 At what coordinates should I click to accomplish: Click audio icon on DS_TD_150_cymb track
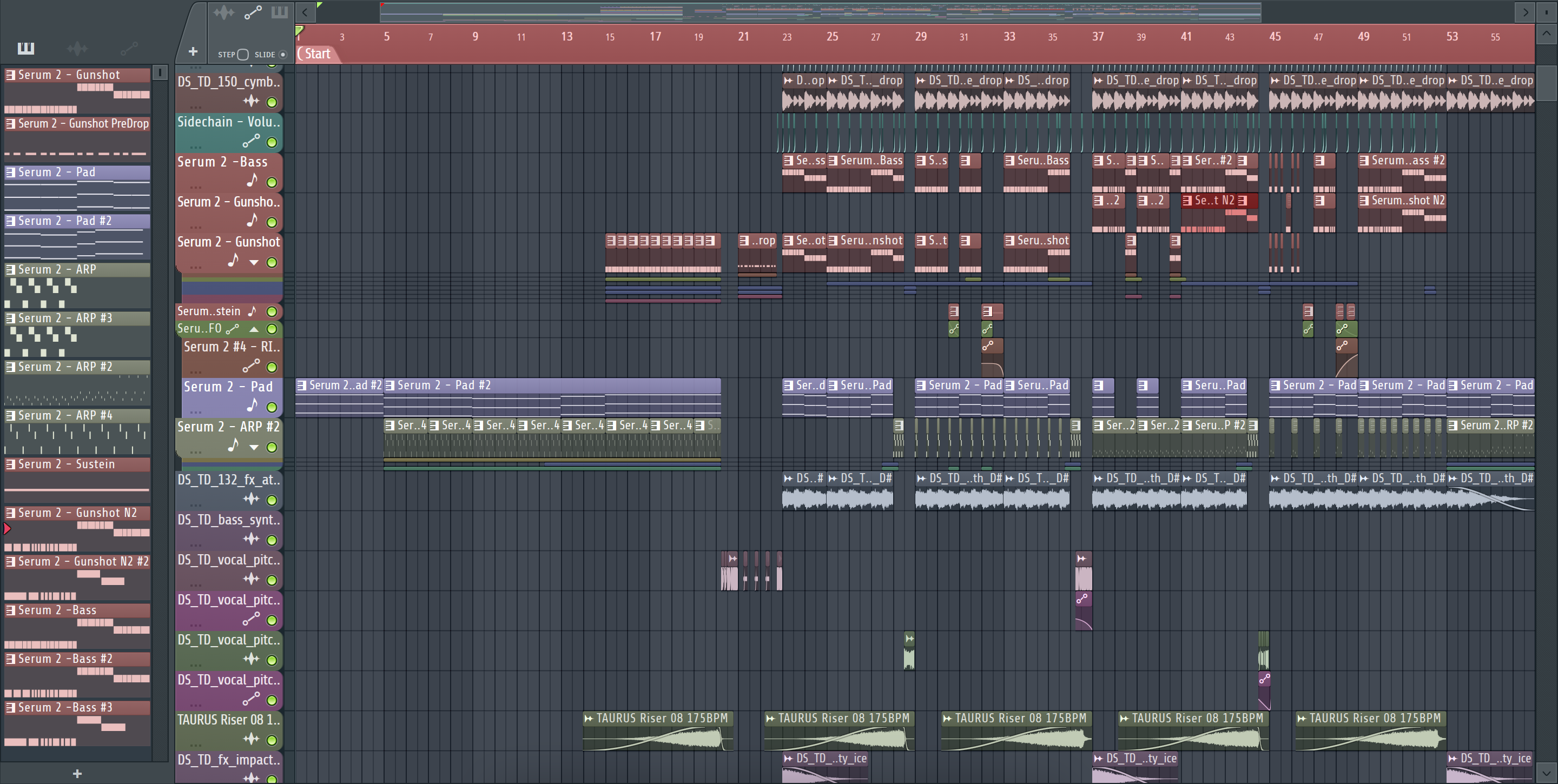pos(251,101)
